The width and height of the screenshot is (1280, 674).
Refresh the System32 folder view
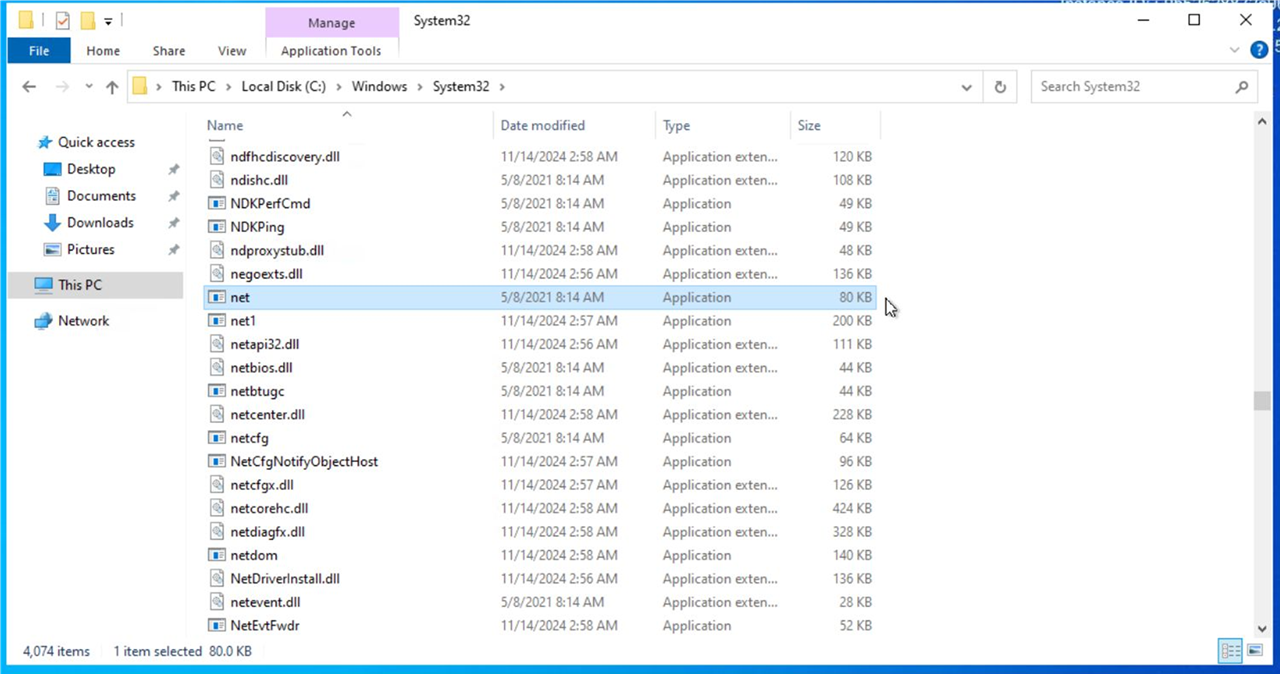pos(999,87)
